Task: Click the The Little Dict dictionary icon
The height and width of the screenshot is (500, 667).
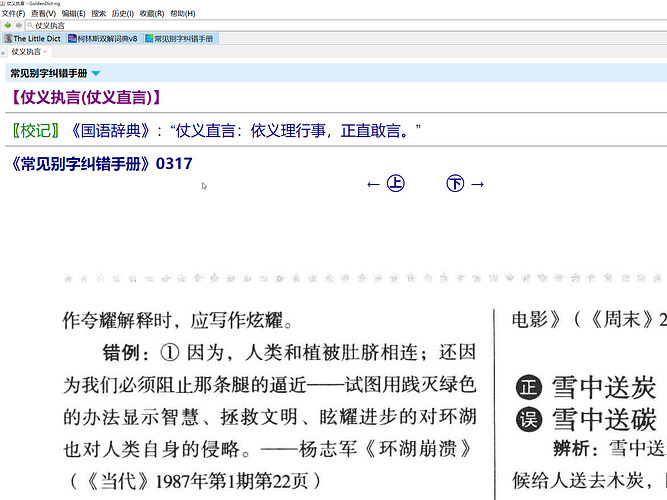Action: 8,39
